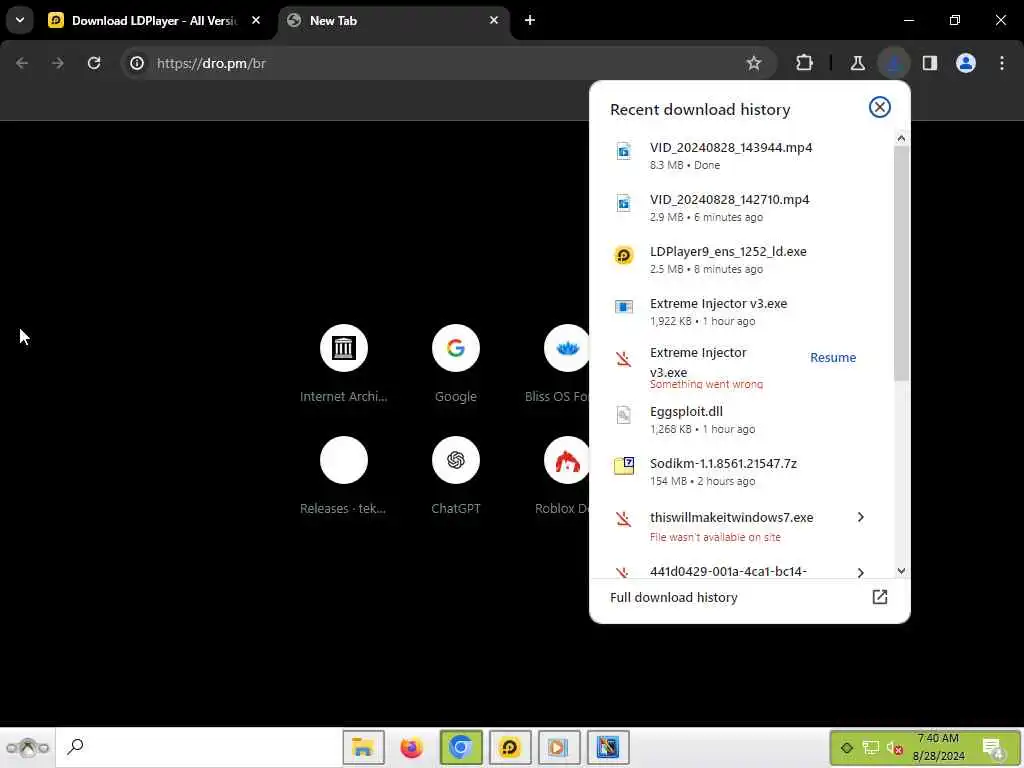Toggle the side panel icon
This screenshot has width=1024, height=768.
click(929, 63)
